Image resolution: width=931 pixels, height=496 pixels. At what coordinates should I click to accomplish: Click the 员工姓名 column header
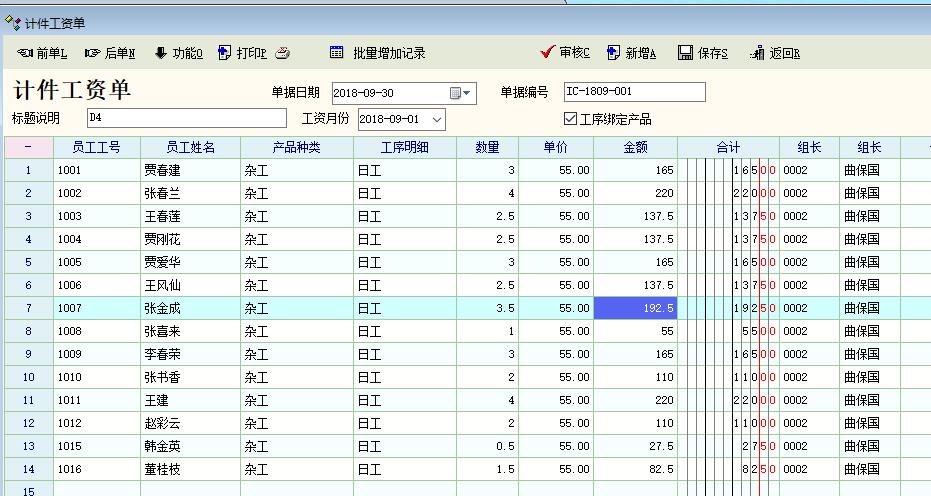point(190,147)
